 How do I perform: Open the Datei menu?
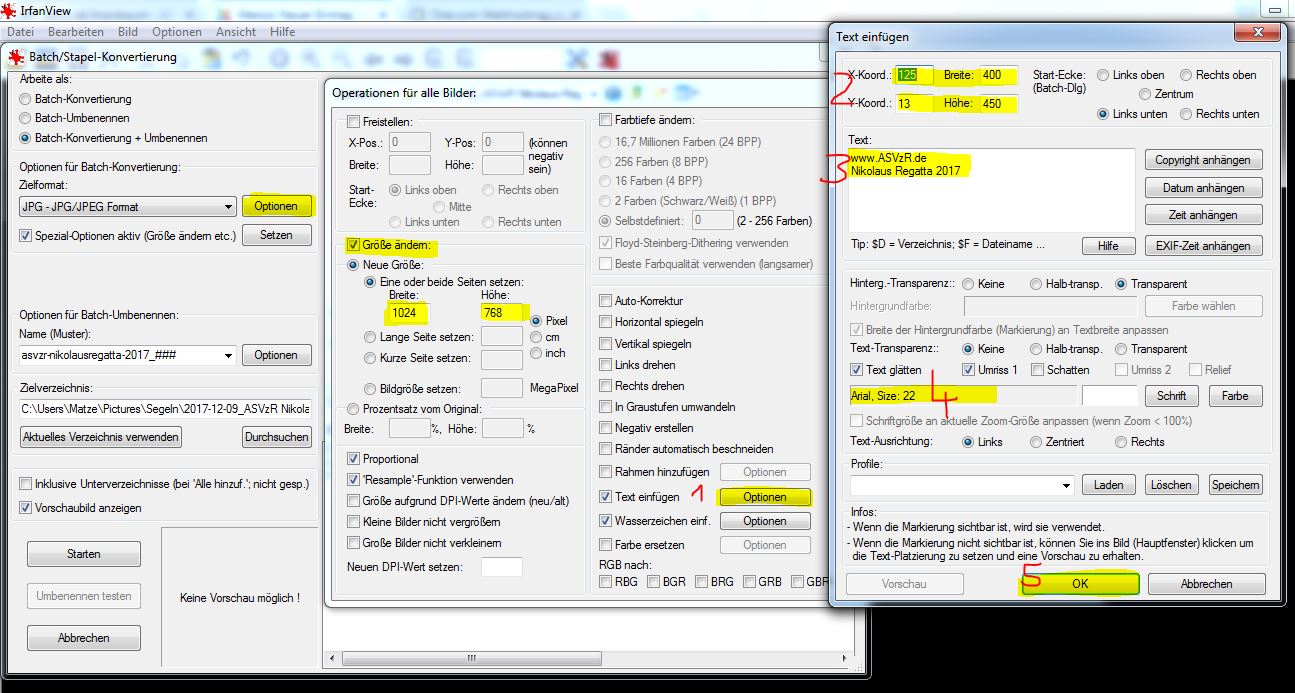[x=20, y=32]
